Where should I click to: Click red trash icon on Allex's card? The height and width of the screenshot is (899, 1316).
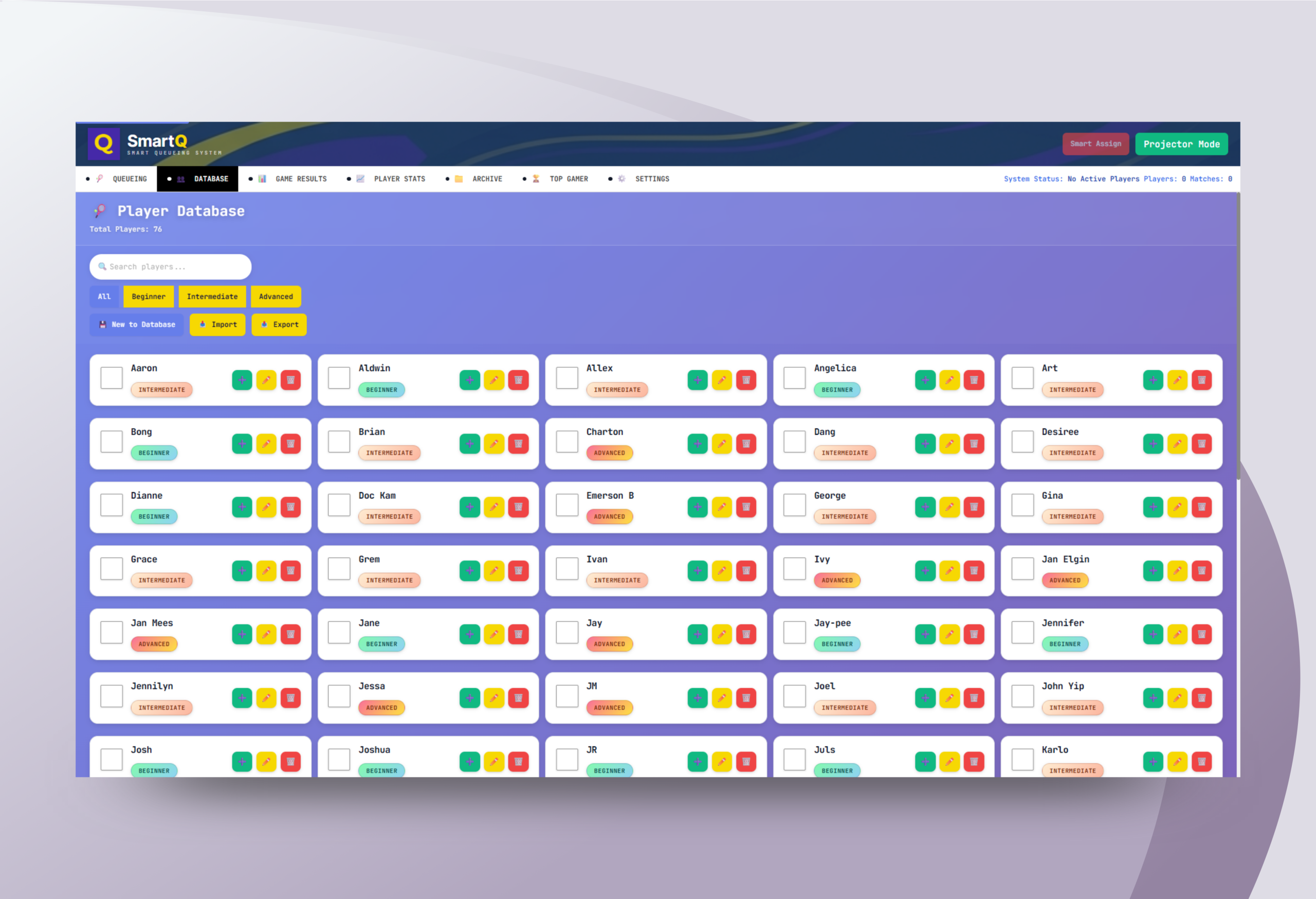click(746, 380)
